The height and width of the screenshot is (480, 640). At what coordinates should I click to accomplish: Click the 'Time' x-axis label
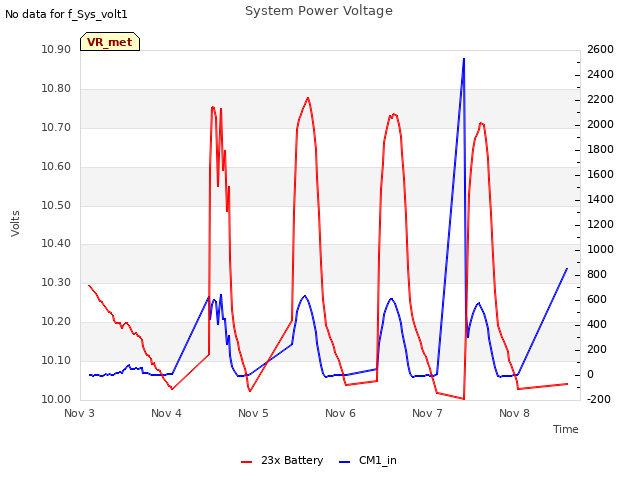click(566, 429)
